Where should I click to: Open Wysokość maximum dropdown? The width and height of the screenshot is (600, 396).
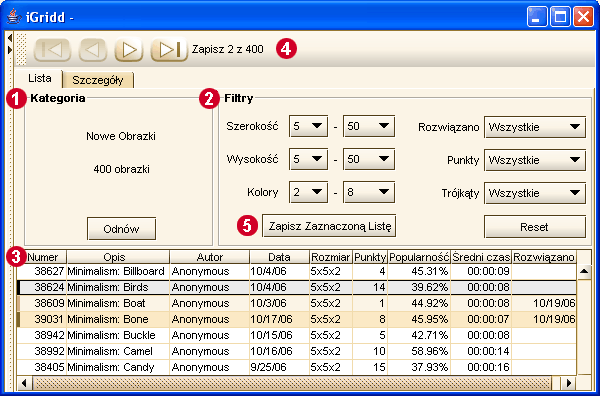tap(369, 159)
